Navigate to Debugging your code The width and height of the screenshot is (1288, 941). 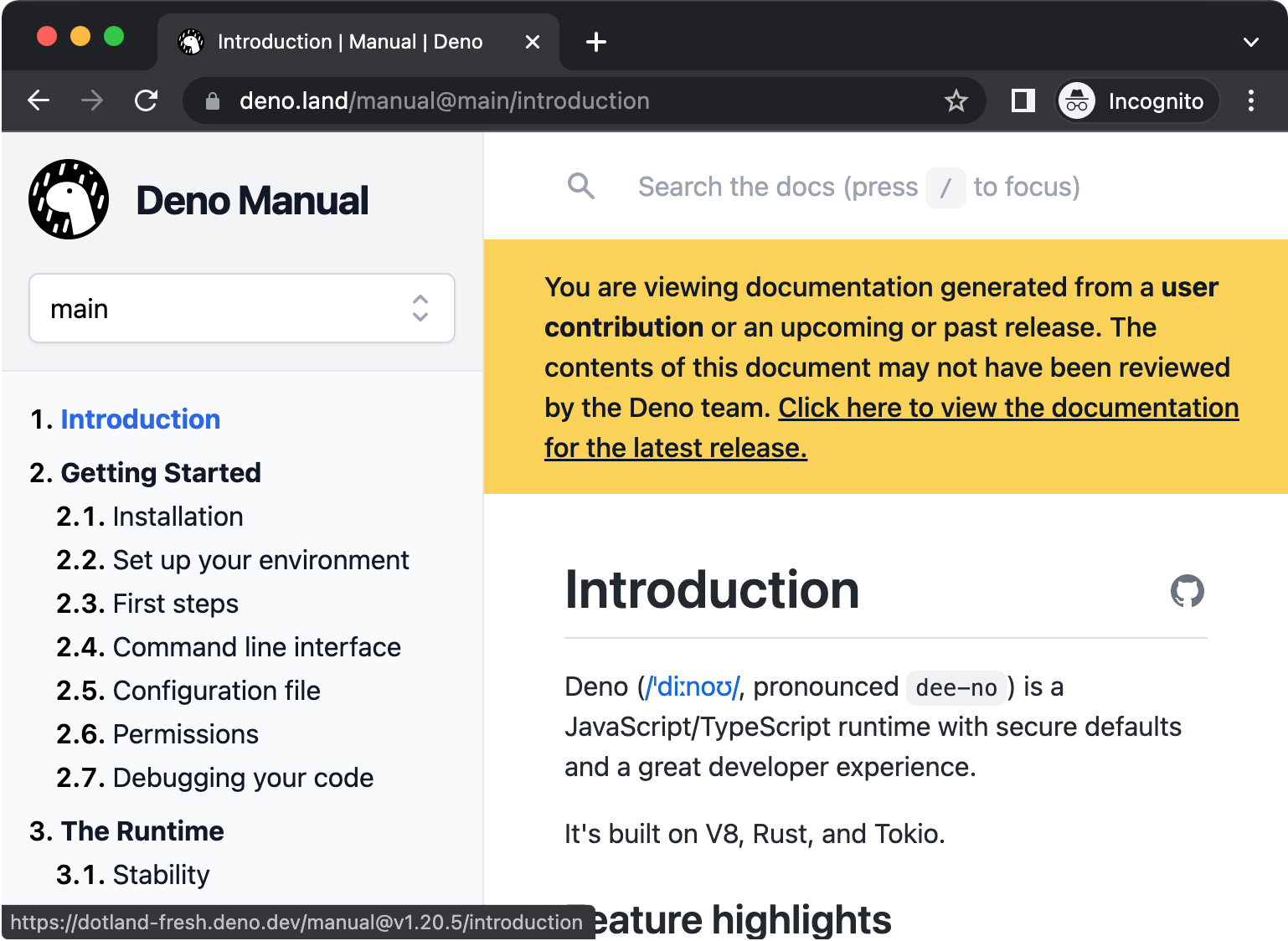point(243,778)
